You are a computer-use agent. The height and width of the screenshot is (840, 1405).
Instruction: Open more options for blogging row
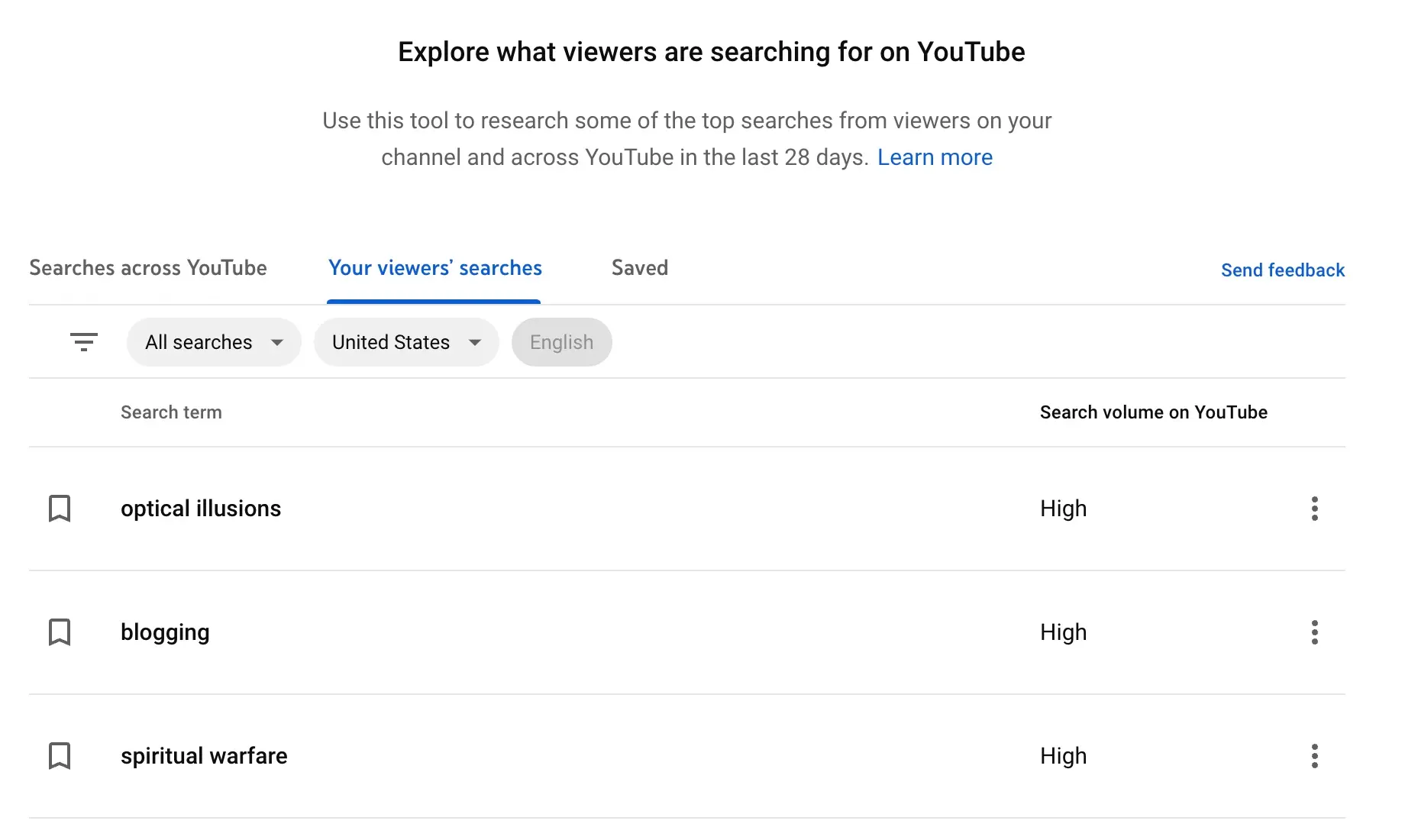(x=1314, y=632)
